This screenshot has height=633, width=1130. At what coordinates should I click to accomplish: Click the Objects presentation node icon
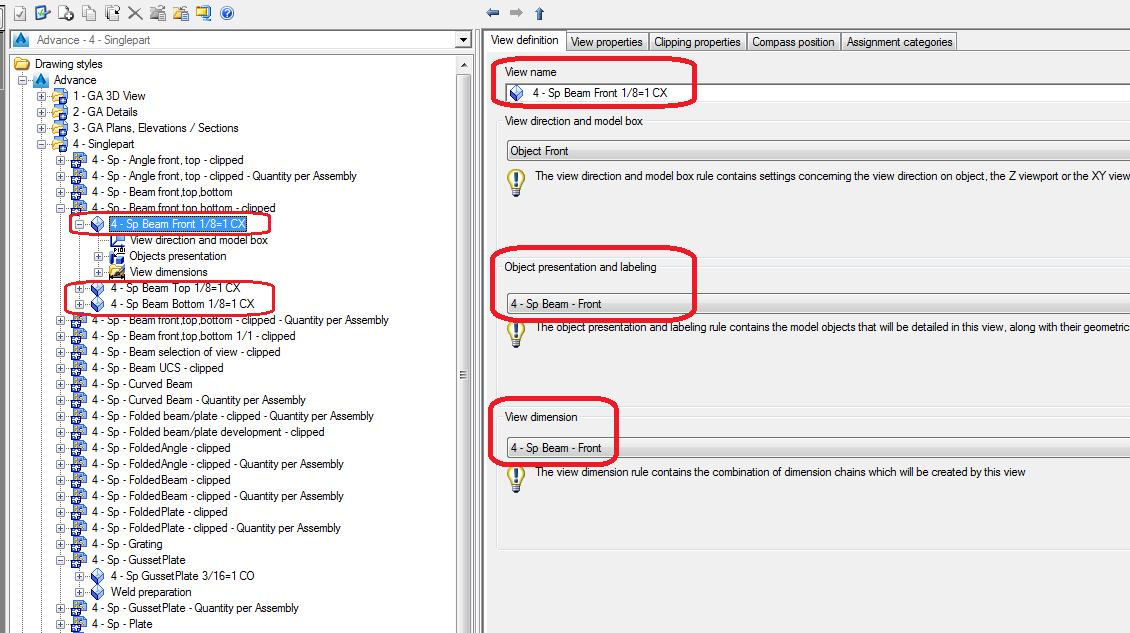coord(117,256)
